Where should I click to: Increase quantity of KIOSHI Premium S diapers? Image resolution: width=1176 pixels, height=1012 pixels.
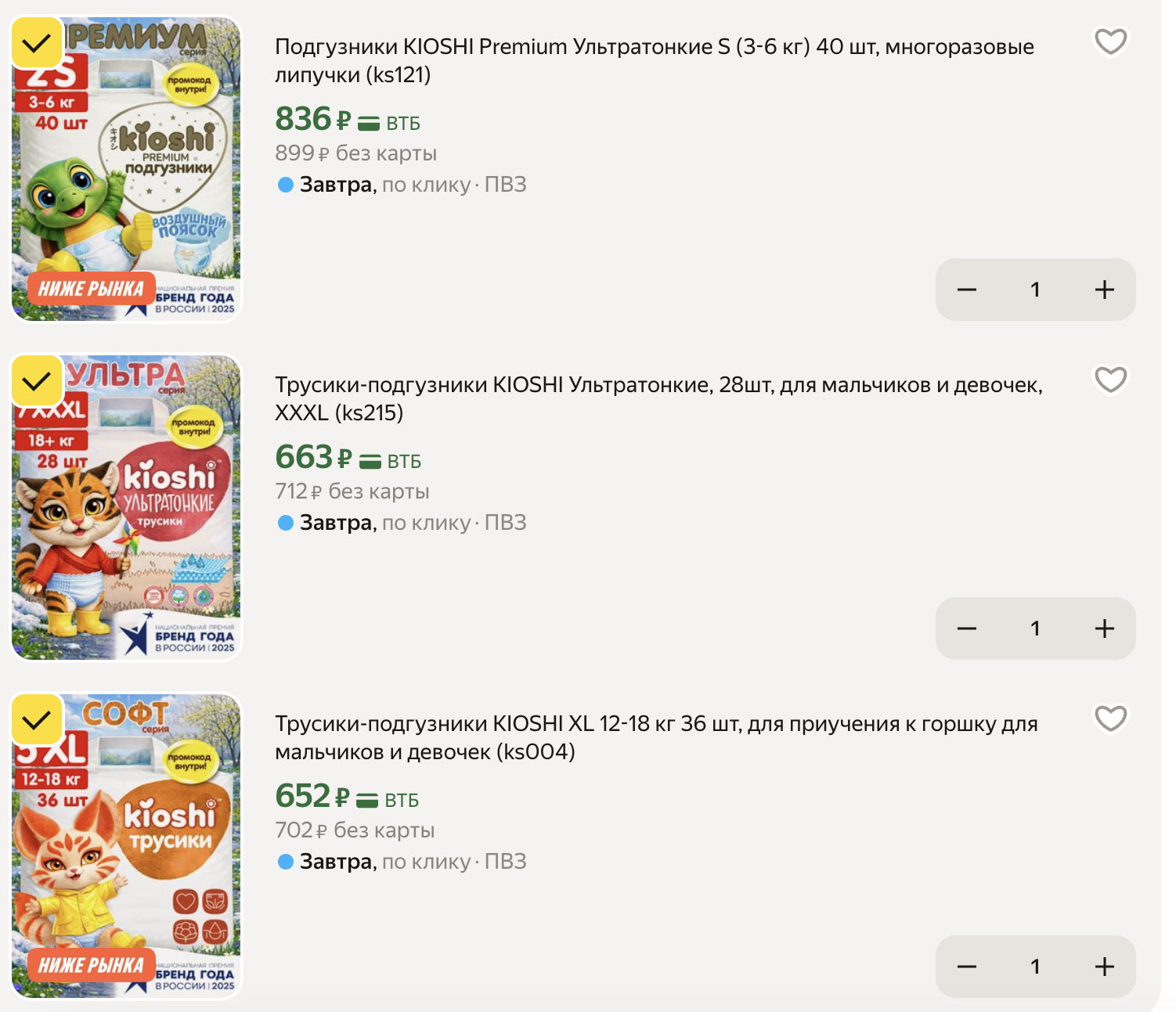click(x=1104, y=290)
